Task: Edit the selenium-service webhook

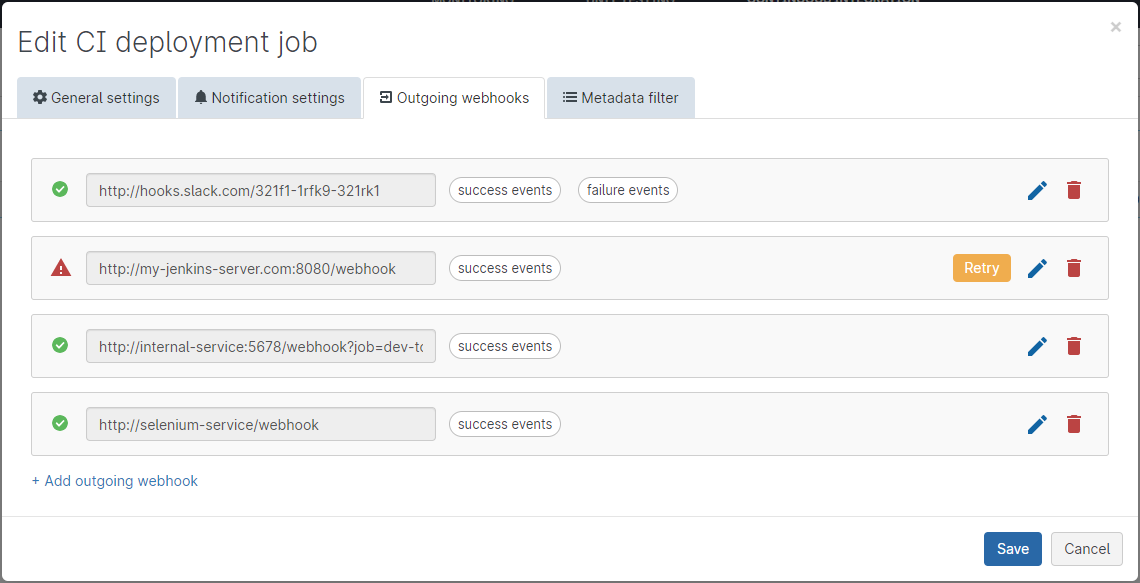Action: click(x=1037, y=424)
